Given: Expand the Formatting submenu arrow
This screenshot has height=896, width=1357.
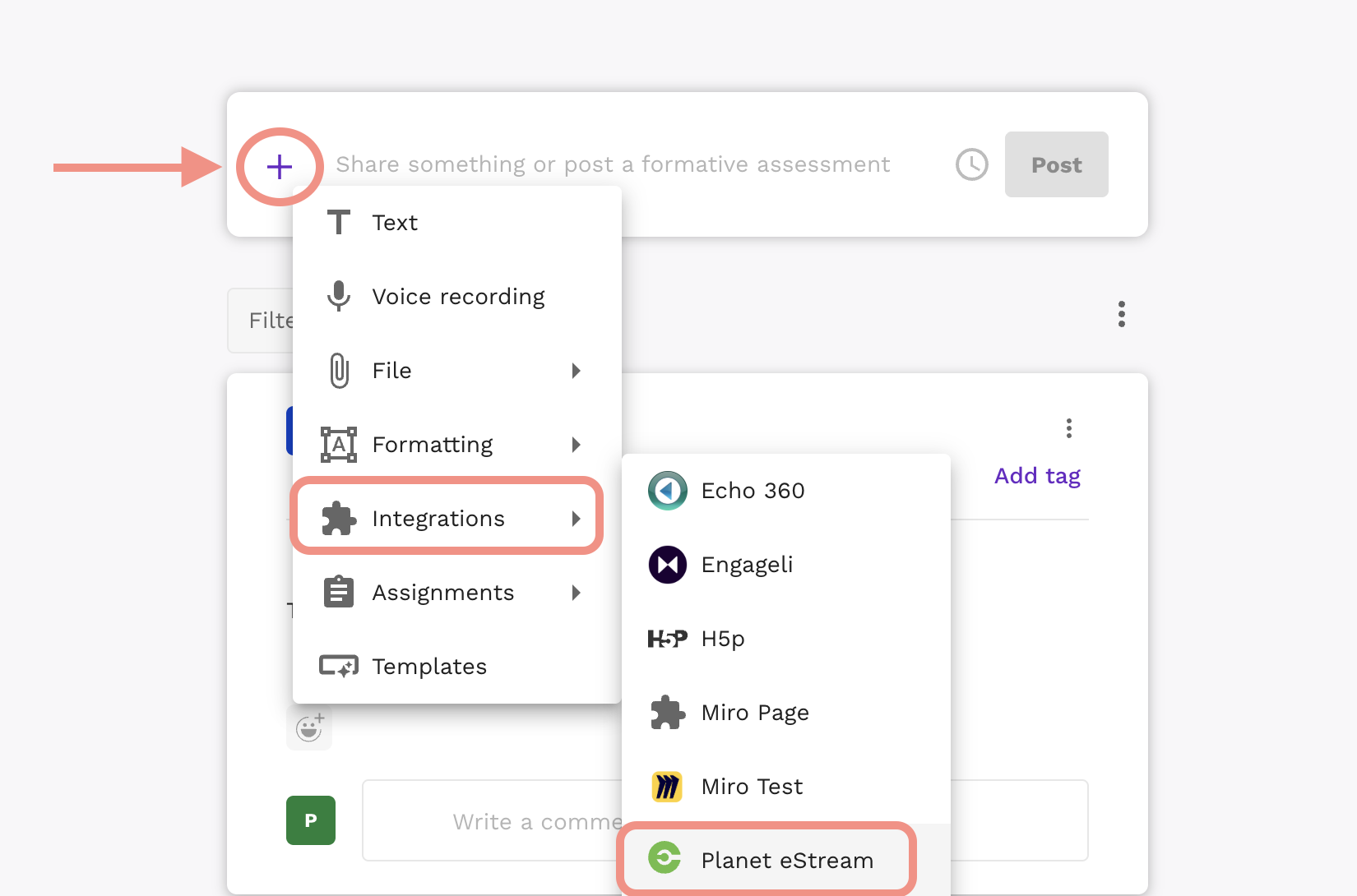Looking at the screenshot, I should [x=577, y=445].
